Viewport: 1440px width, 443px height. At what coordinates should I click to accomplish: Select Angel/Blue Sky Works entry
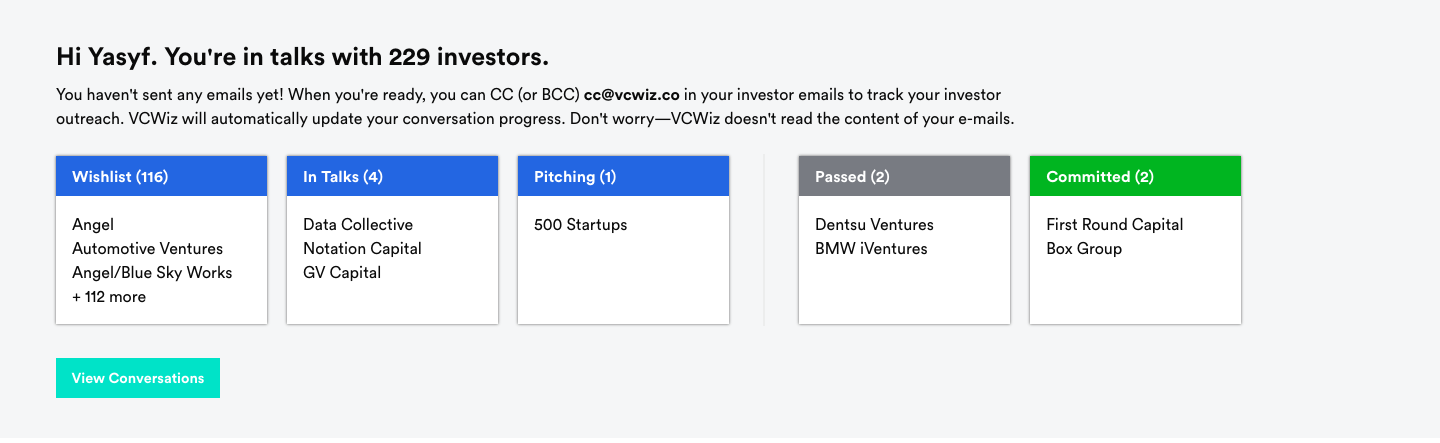coord(150,273)
